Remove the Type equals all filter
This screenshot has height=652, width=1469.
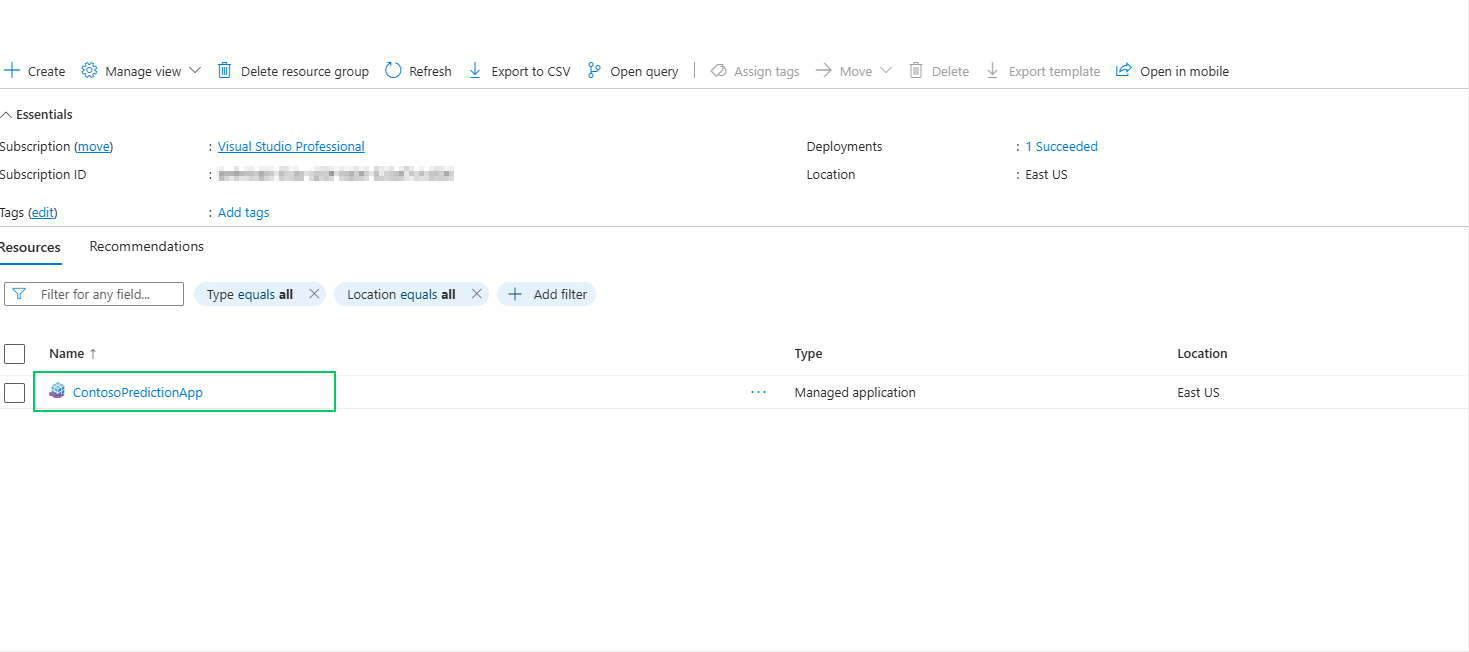314,294
